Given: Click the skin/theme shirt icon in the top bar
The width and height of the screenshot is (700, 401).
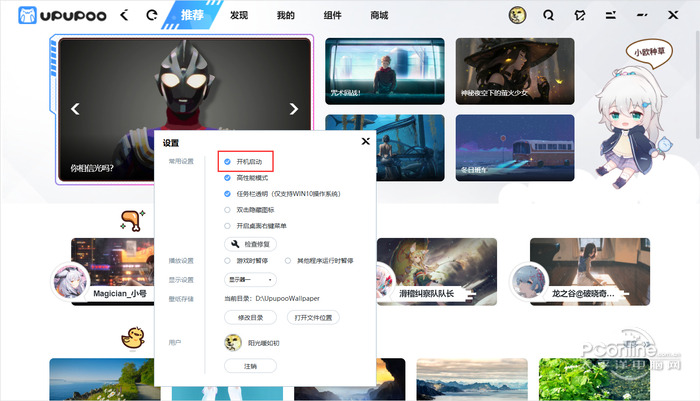Looking at the screenshot, I should pyautogui.click(x=579, y=16).
